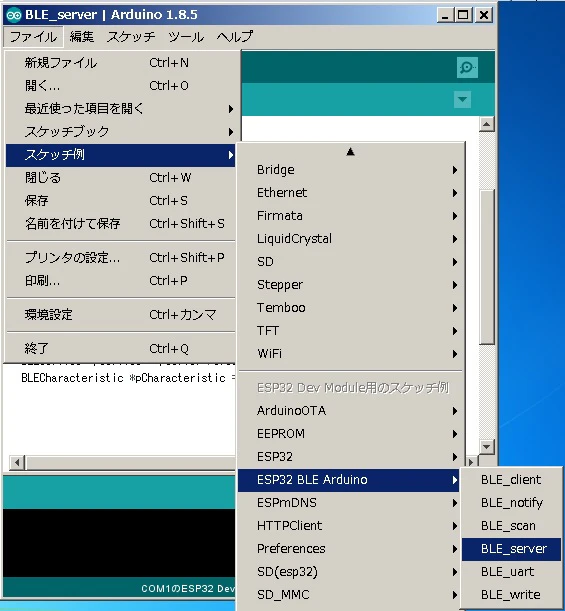Image resolution: width=565 pixels, height=611 pixels.
Task: Open the BLE_write example sketch
Action: point(511,595)
